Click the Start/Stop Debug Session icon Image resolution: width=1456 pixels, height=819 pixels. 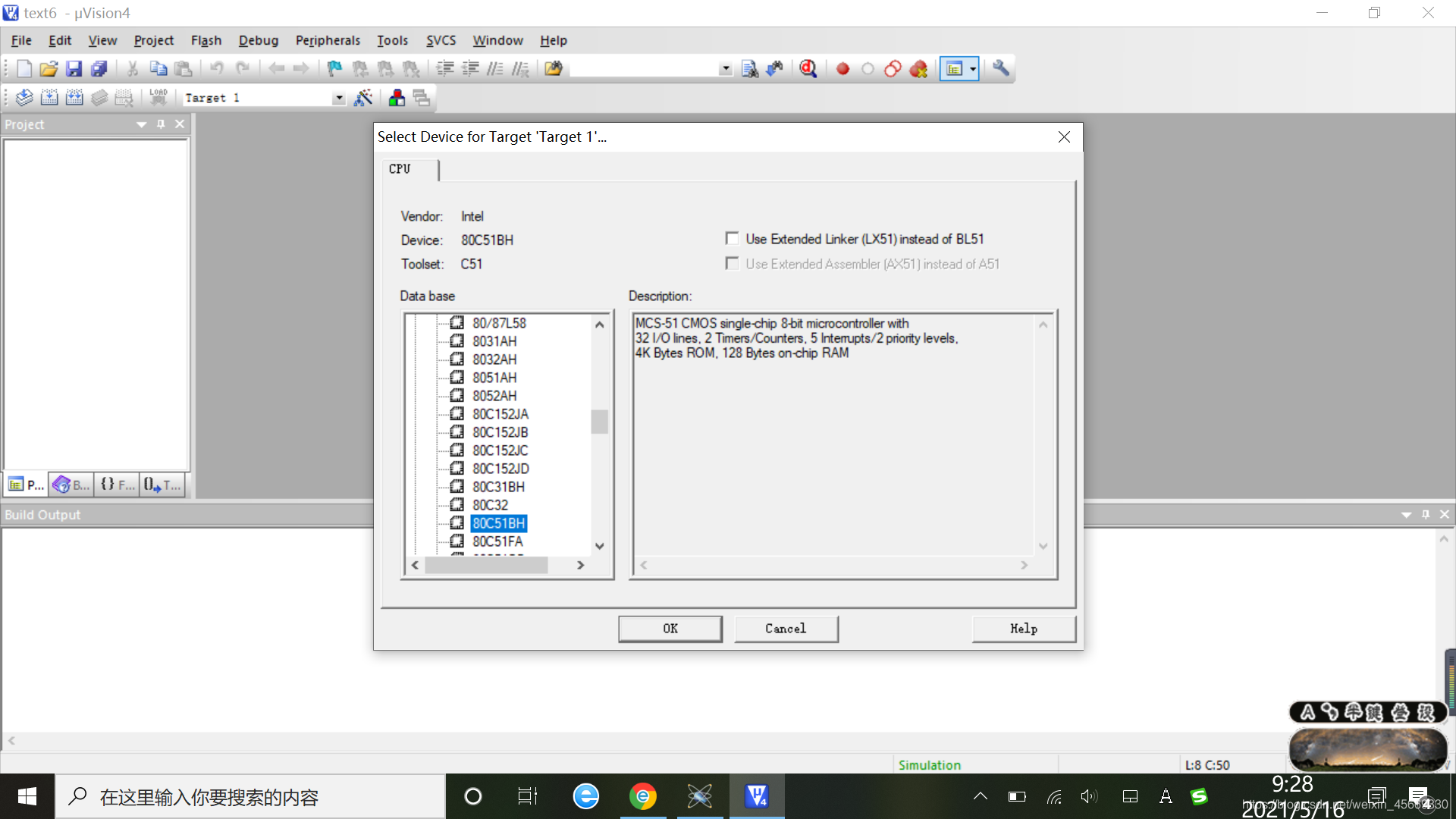808,69
